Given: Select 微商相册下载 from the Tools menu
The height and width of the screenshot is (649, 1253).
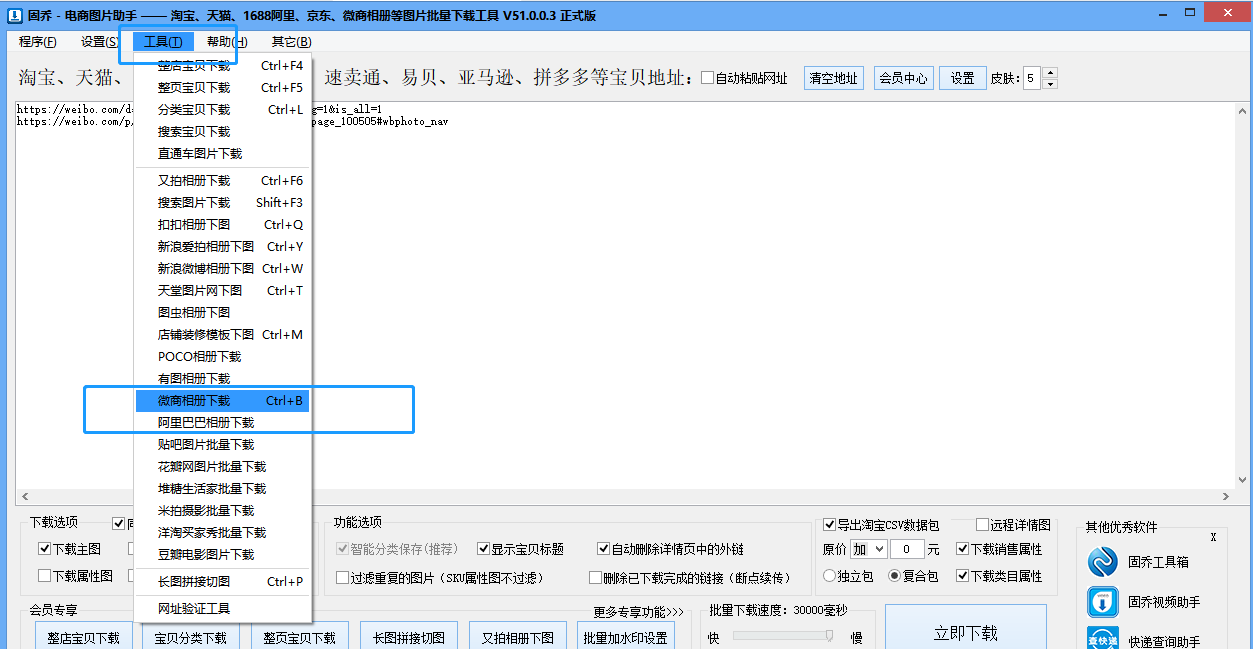Looking at the screenshot, I should 197,400.
